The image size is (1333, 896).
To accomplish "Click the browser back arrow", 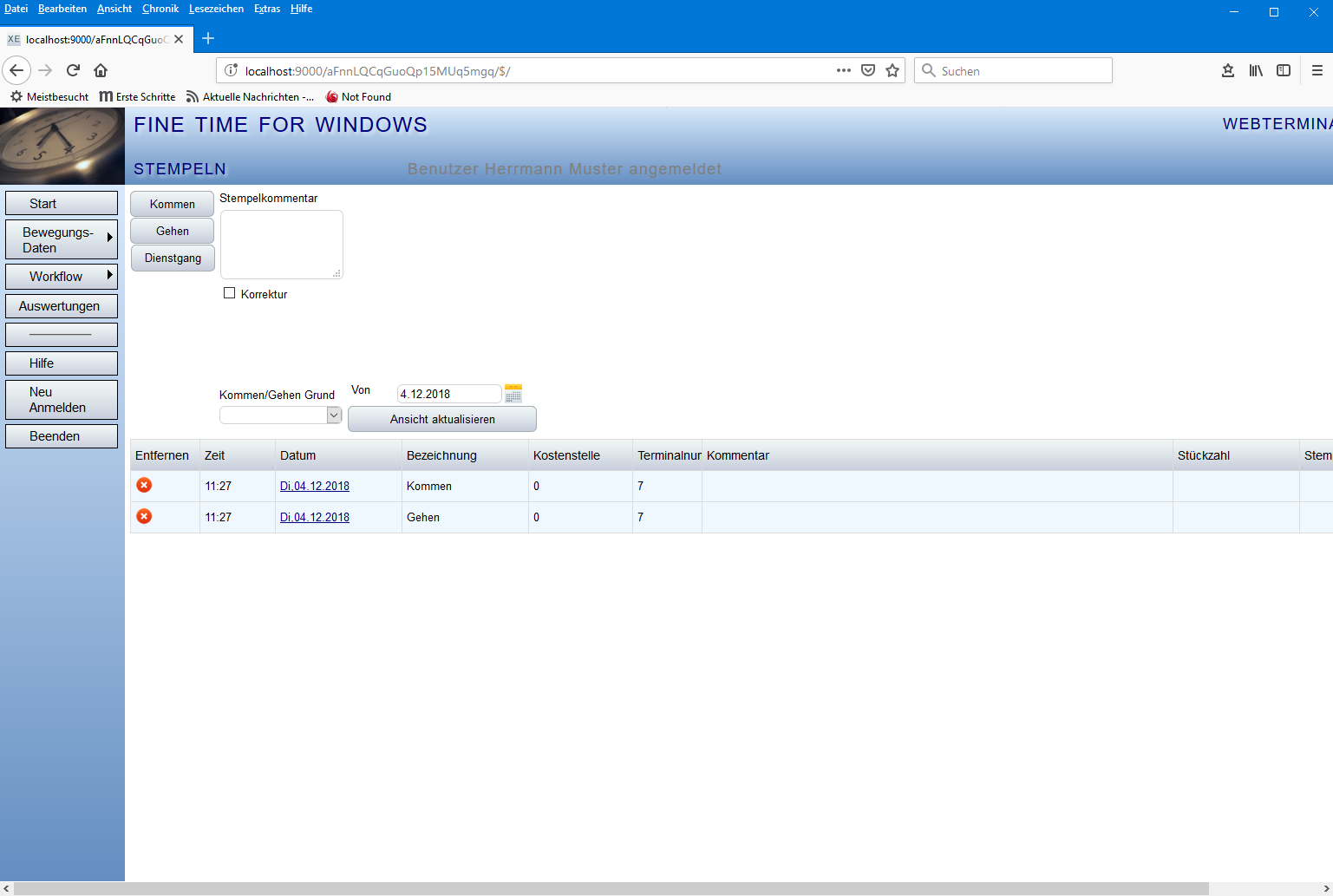I will point(16,70).
